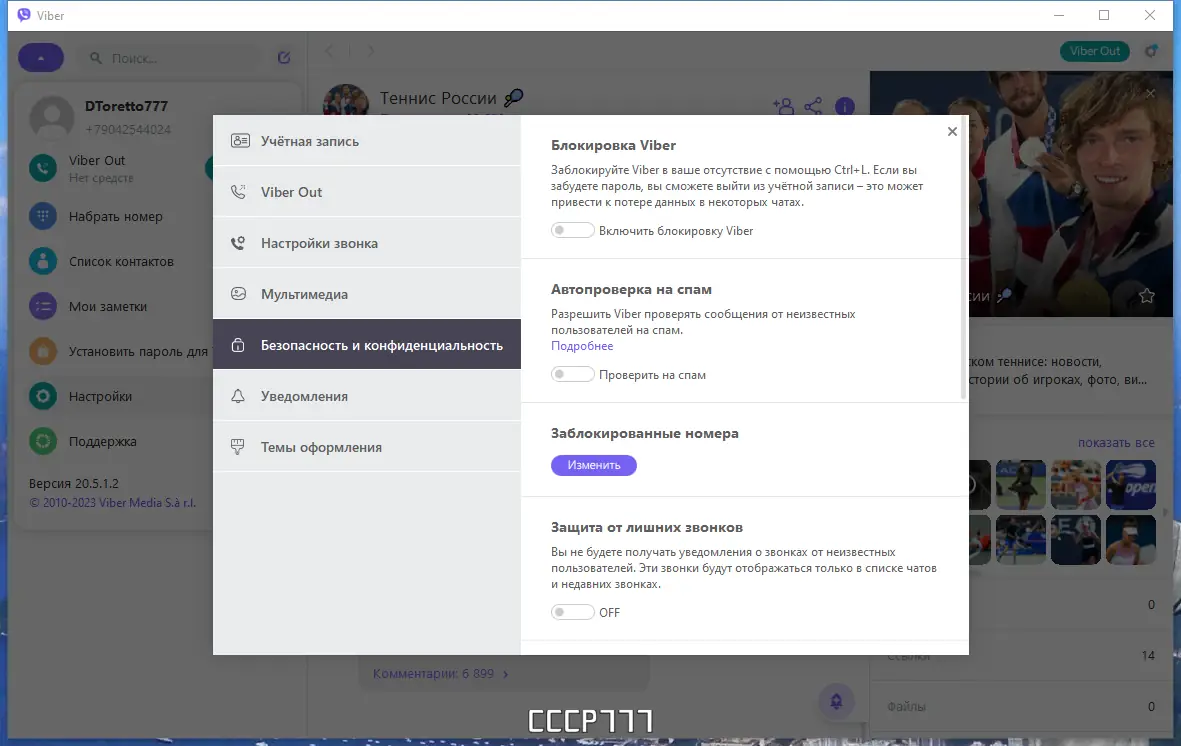
Task: Click Мои заметки icon
Action: 43,307
